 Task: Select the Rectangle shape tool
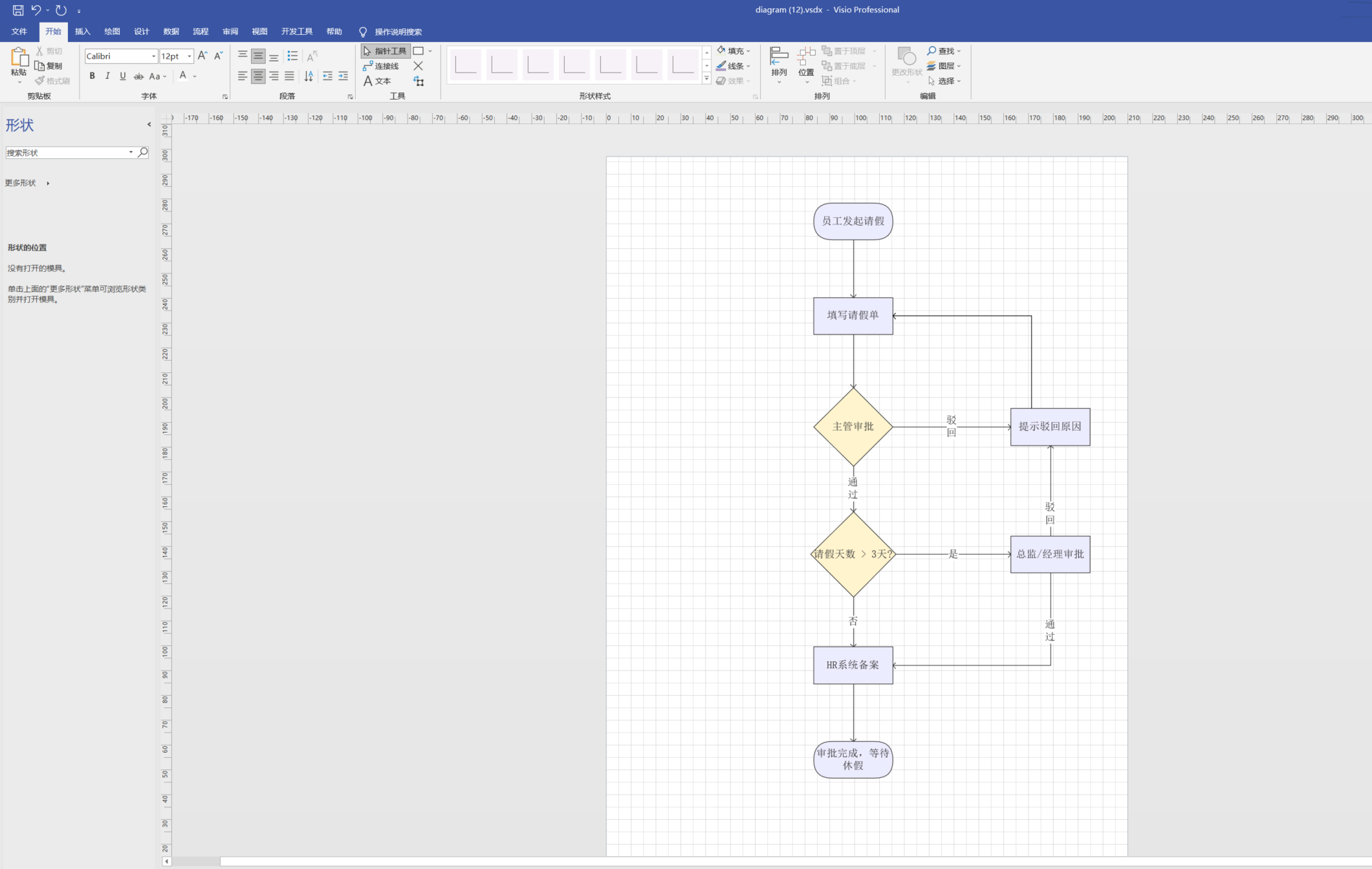click(419, 51)
